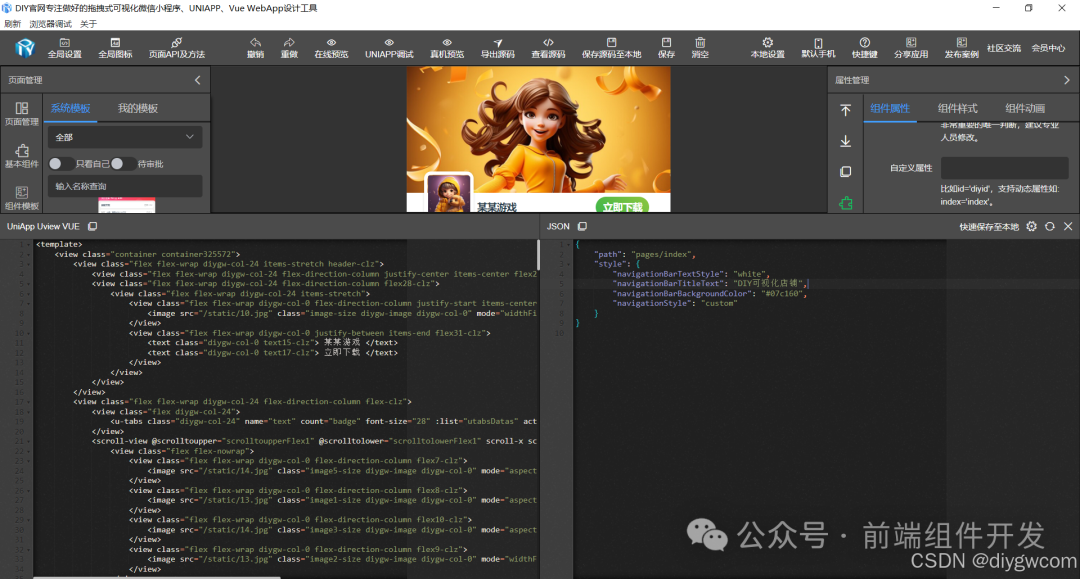Open the 浏览器调试 menu
1080x579 pixels.
click(x=50, y=24)
